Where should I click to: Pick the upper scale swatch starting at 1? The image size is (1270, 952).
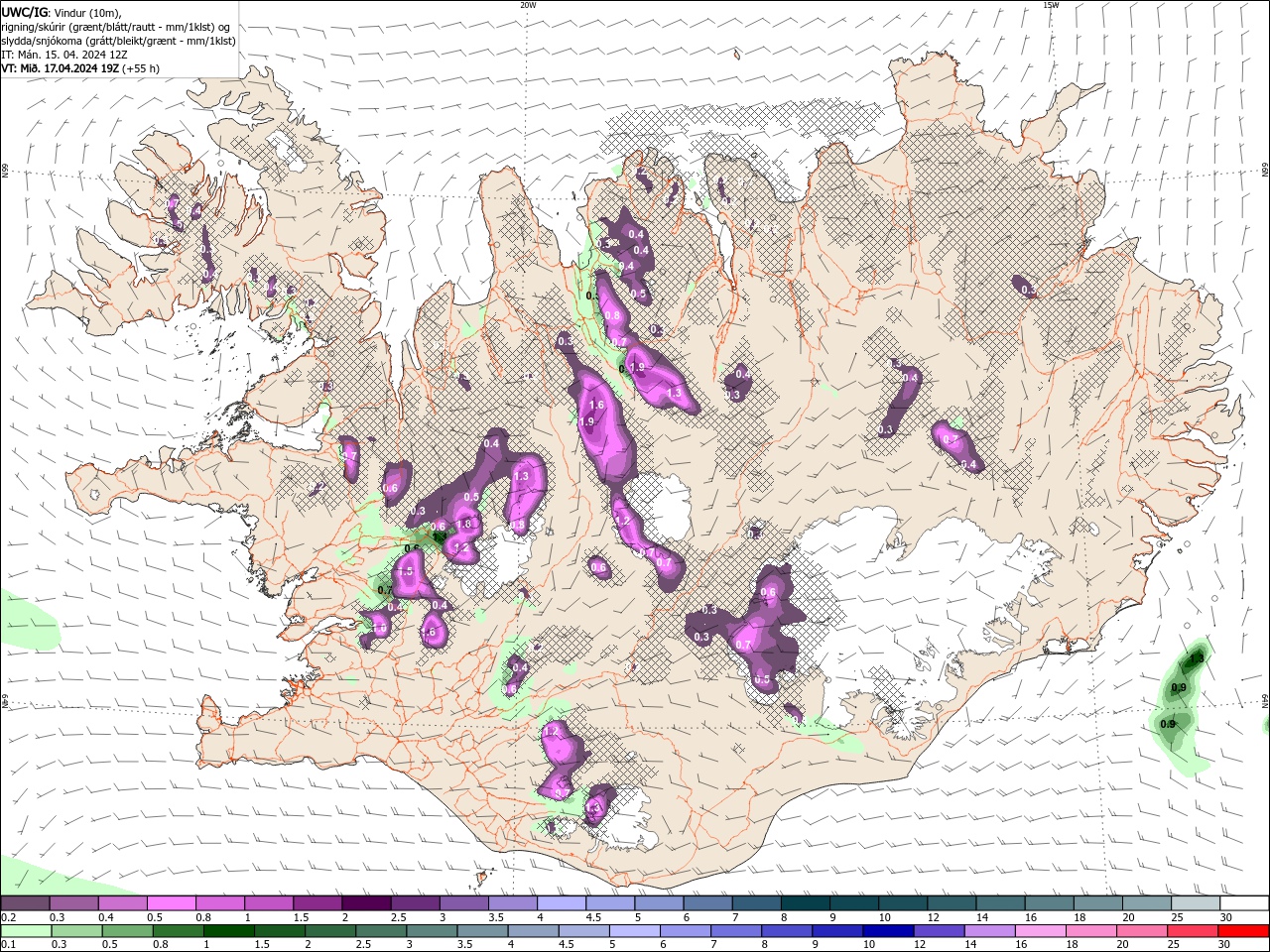pos(269,903)
